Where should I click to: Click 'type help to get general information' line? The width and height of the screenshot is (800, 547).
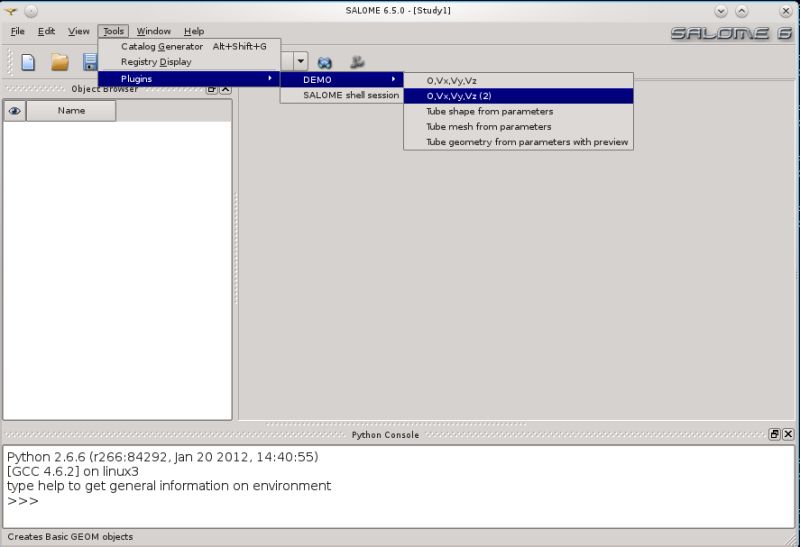(169, 485)
